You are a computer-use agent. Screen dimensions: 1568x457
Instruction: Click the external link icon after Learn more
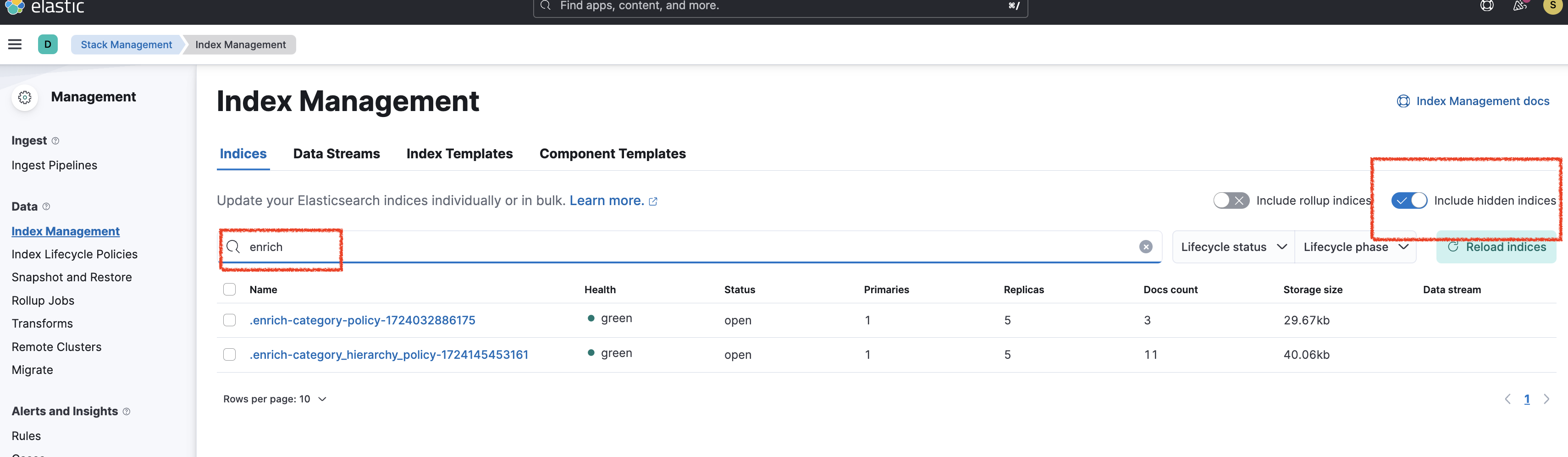[653, 202]
